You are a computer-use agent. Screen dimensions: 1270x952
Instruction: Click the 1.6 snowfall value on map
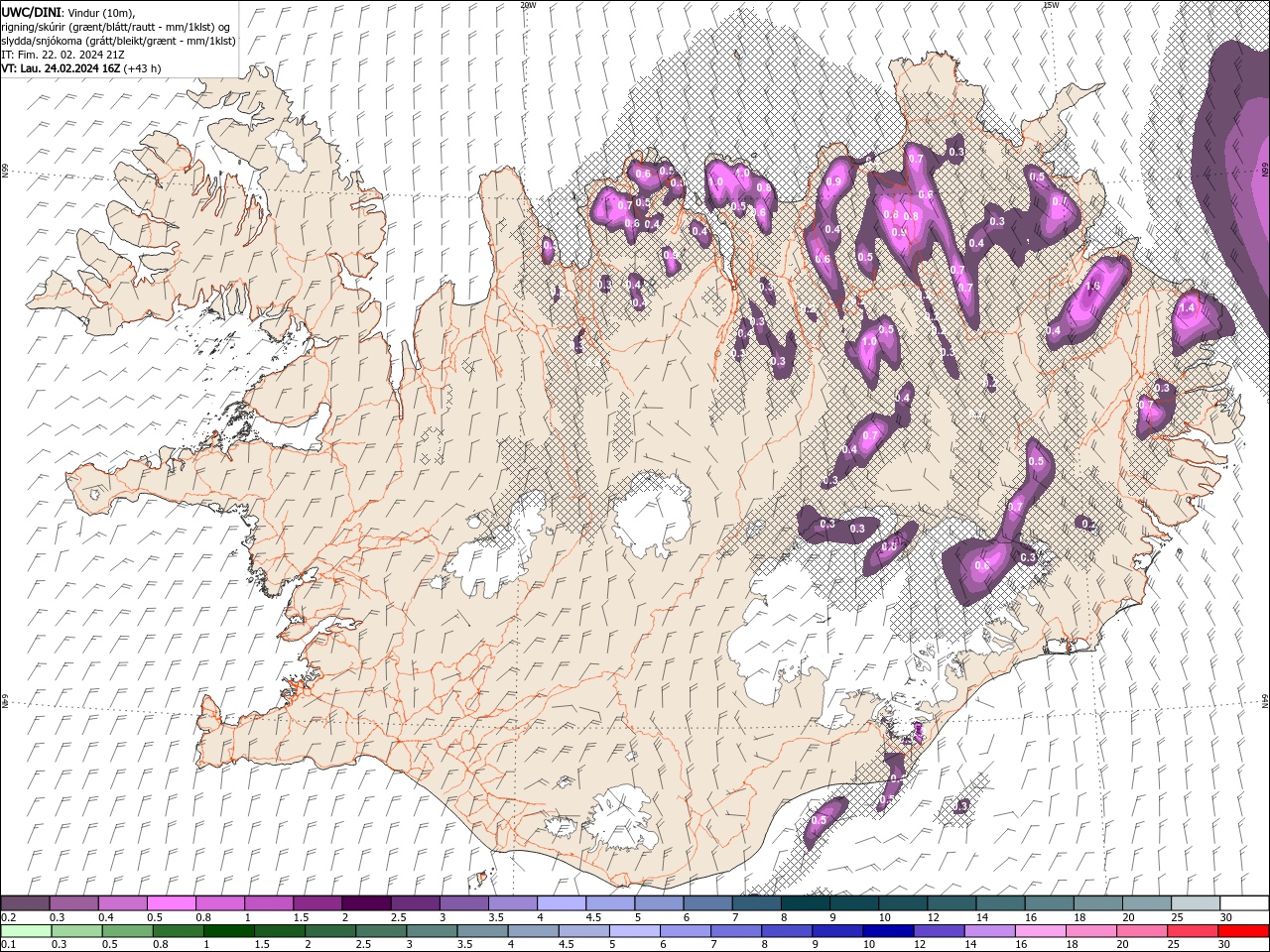tap(1093, 286)
